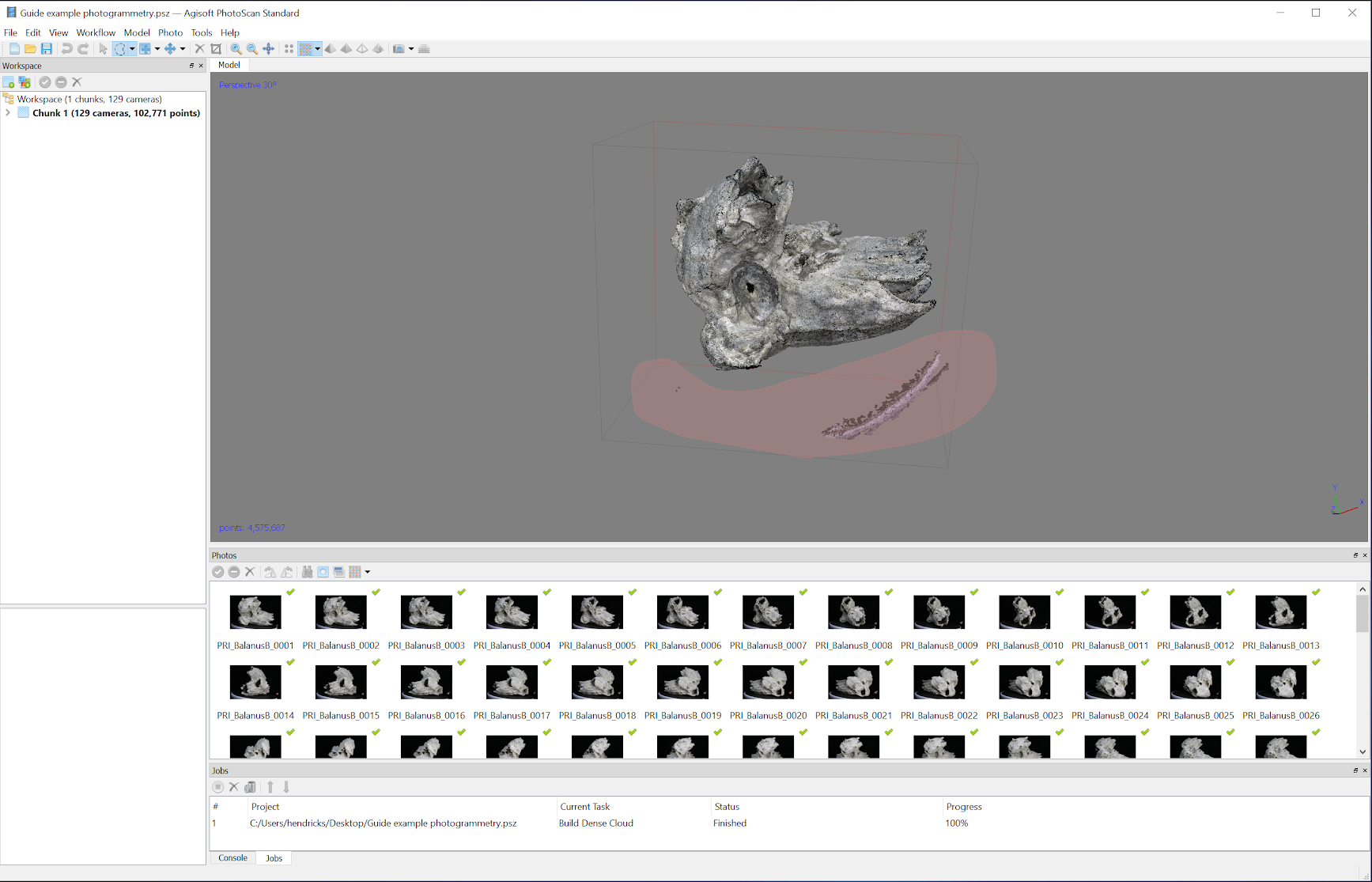This screenshot has width=1372, height=882.
Task: Choose the Move Object tool
Action: [x=170, y=49]
